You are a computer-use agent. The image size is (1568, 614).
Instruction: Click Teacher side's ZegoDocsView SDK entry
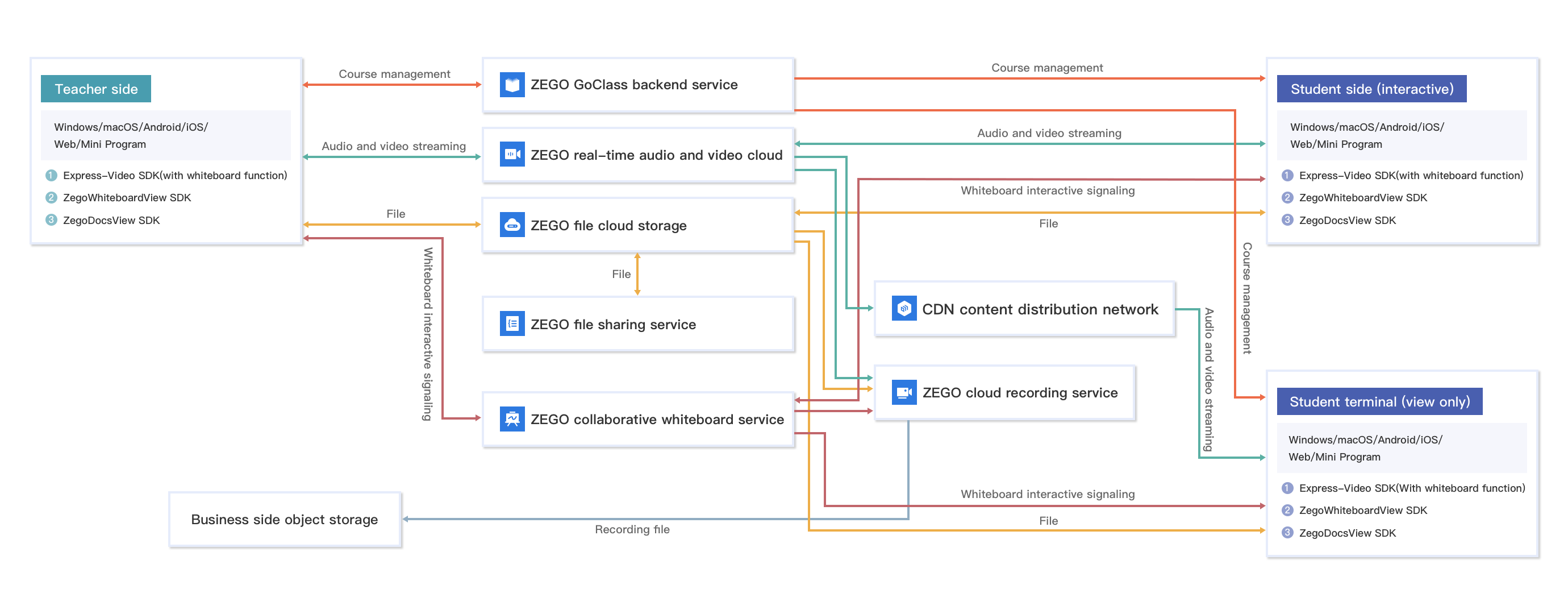point(111,220)
